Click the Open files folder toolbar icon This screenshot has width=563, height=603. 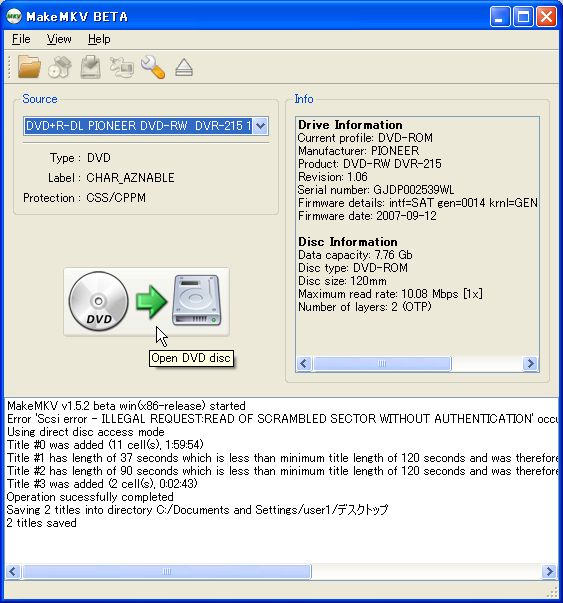click(29, 67)
